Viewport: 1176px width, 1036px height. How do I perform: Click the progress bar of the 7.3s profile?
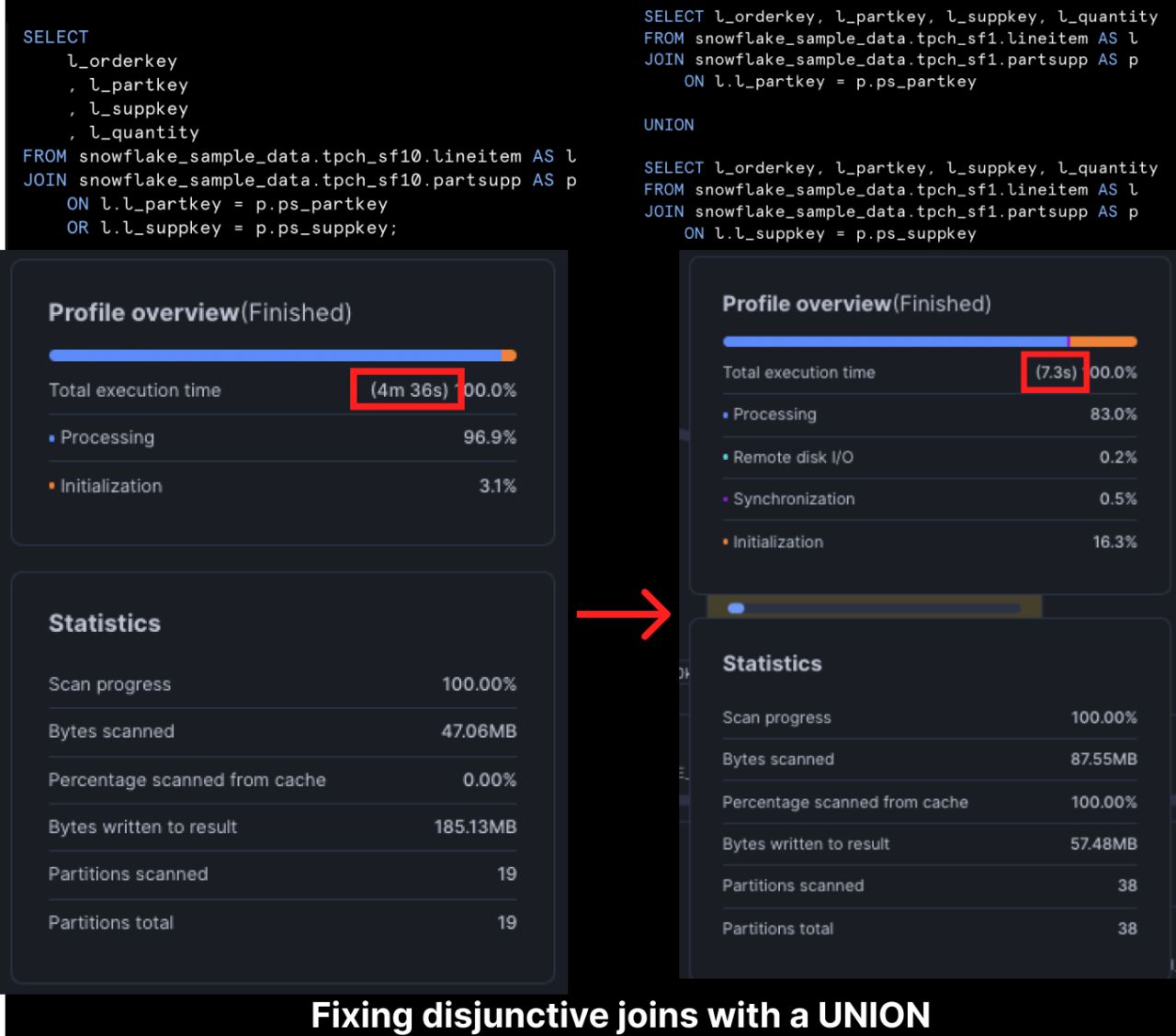tap(930, 342)
